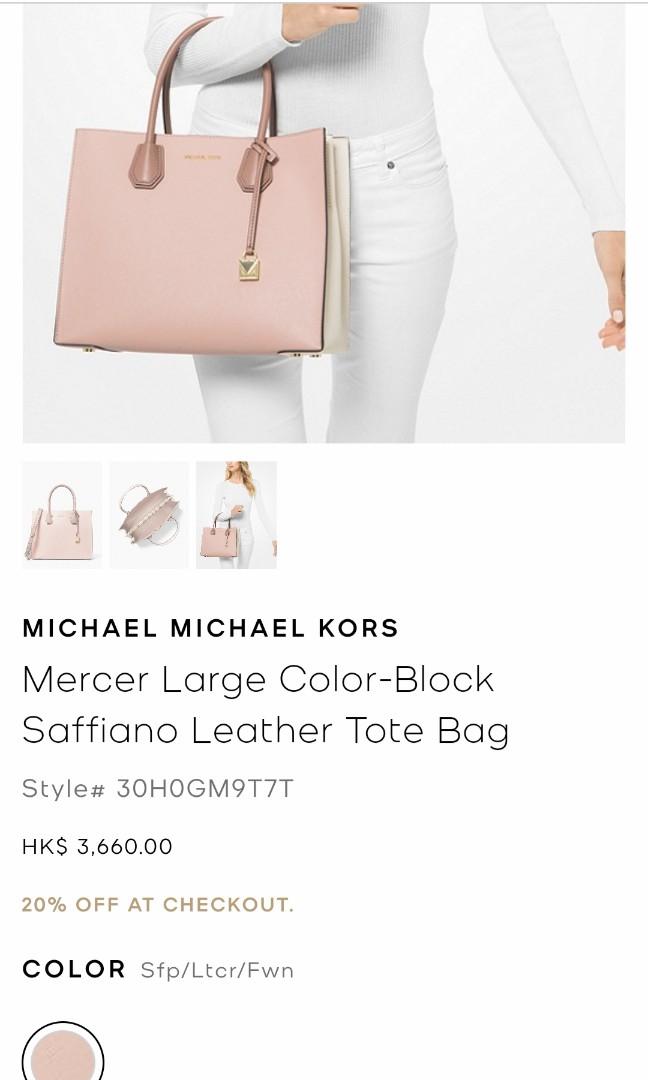Screen dimensions: 648x1080
Task: Click the gold Michael Kors logo on bag
Action: pos(202,157)
